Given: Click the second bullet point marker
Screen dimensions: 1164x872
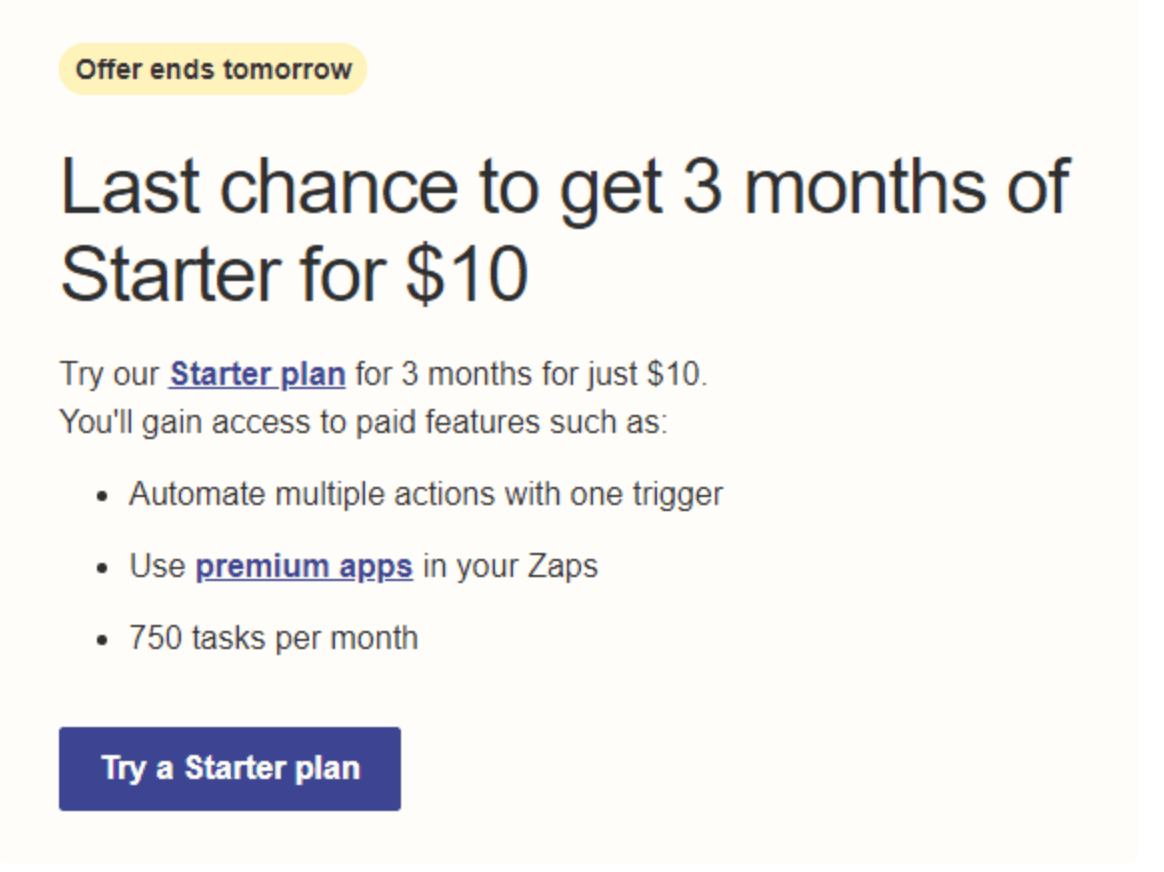Looking at the screenshot, I should (105, 566).
